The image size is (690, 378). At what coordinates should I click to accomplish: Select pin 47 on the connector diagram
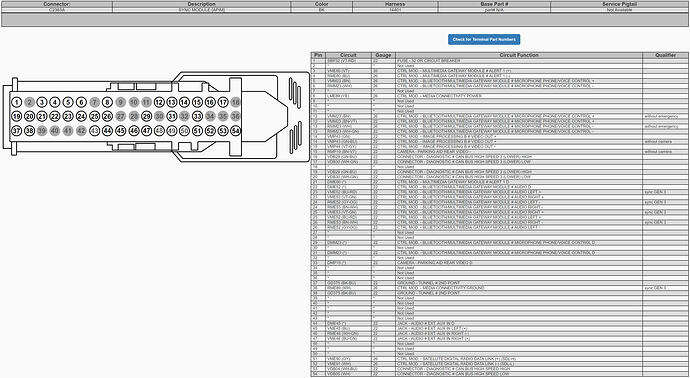147,131
